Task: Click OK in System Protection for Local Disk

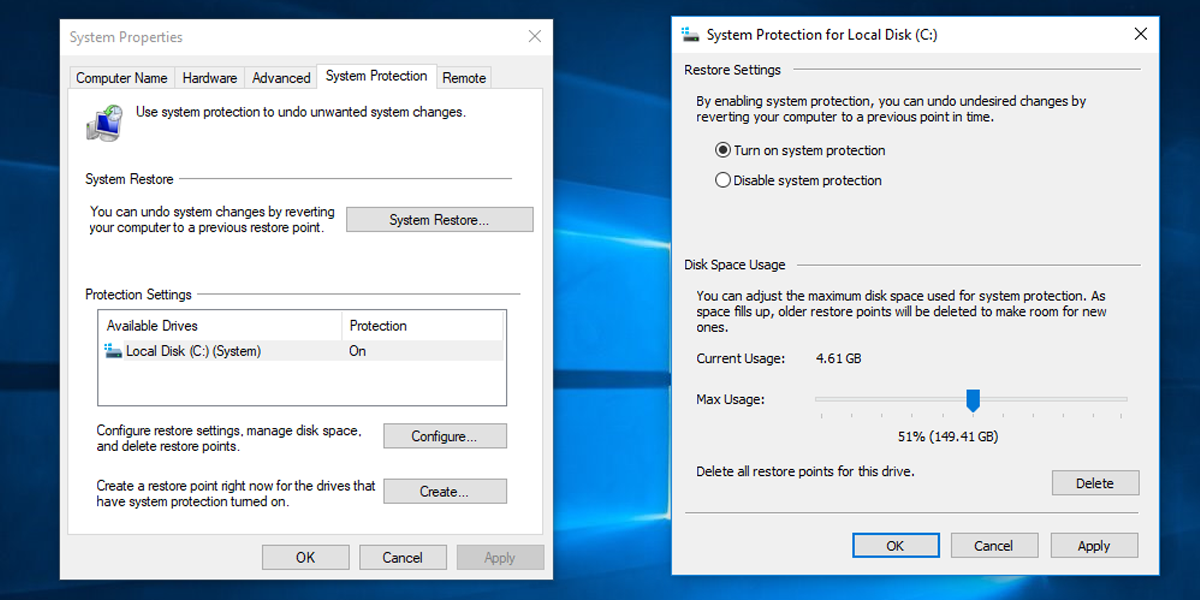Action: pos(895,545)
